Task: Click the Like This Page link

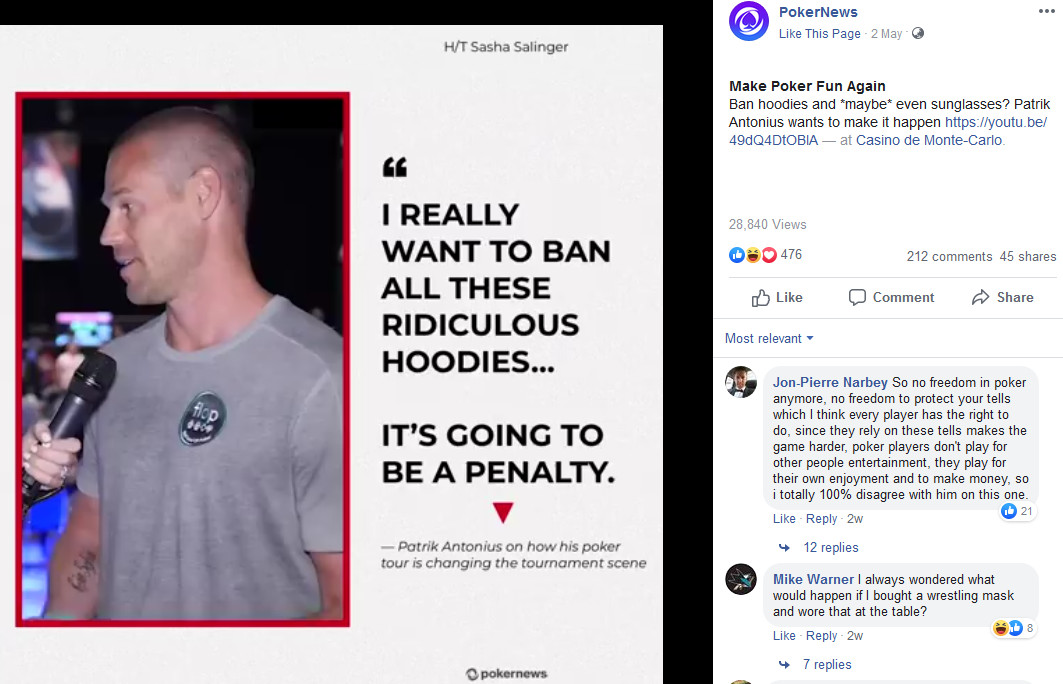Action: coord(820,34)
